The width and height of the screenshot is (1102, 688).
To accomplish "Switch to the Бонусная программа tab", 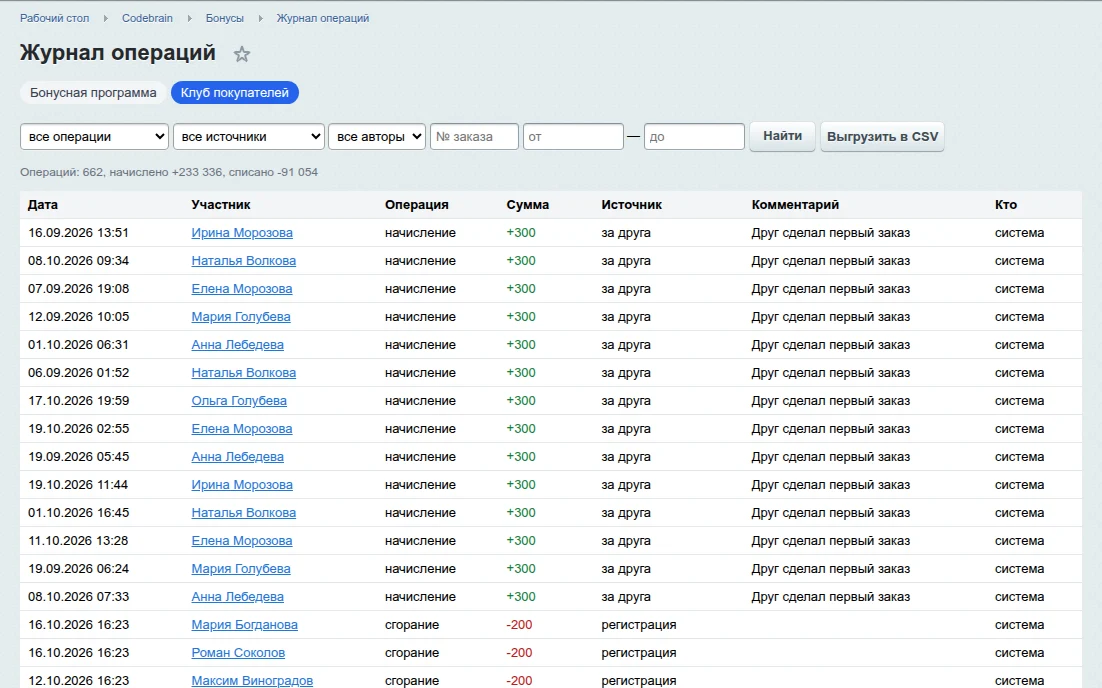I will point(93,93).
